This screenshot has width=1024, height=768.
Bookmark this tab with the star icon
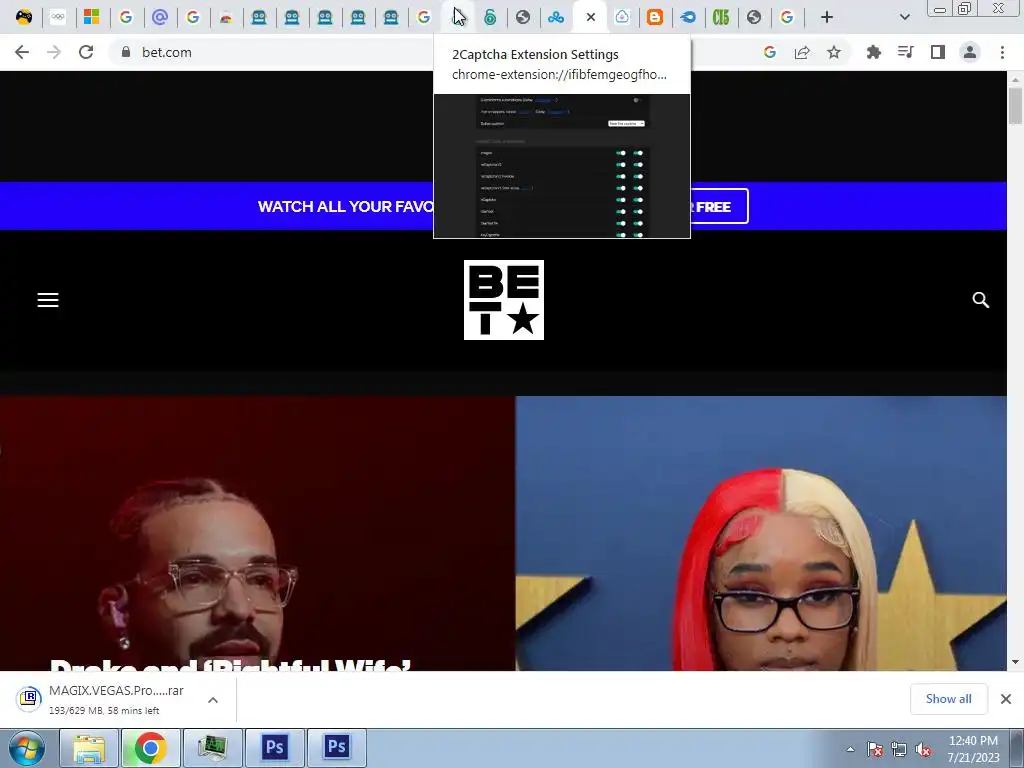834,52
